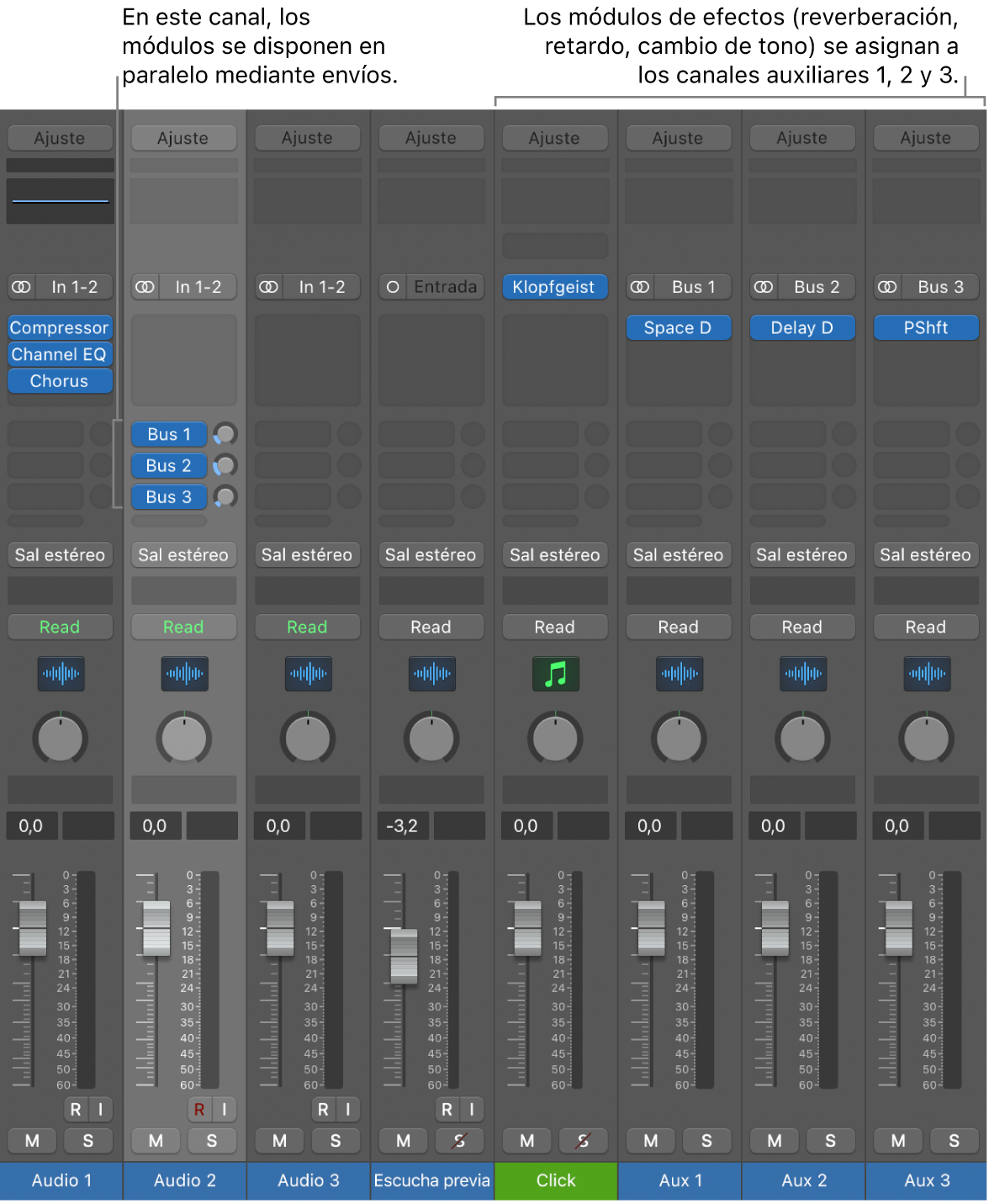Click the green music note icon on Click
Viewport: 989px width, 1204px height.
(555, 674)
